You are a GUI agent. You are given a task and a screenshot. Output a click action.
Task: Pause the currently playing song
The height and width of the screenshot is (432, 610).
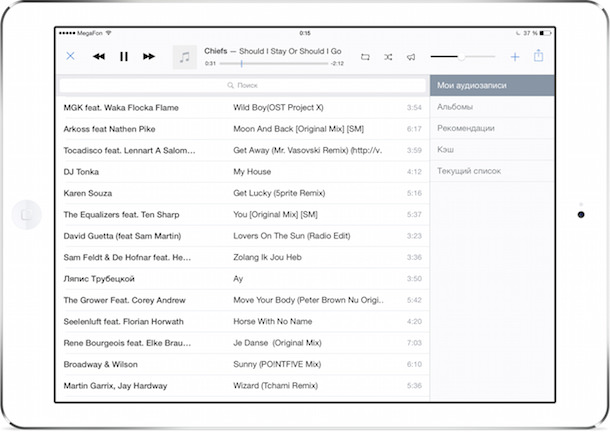click(x=124, y=56)
